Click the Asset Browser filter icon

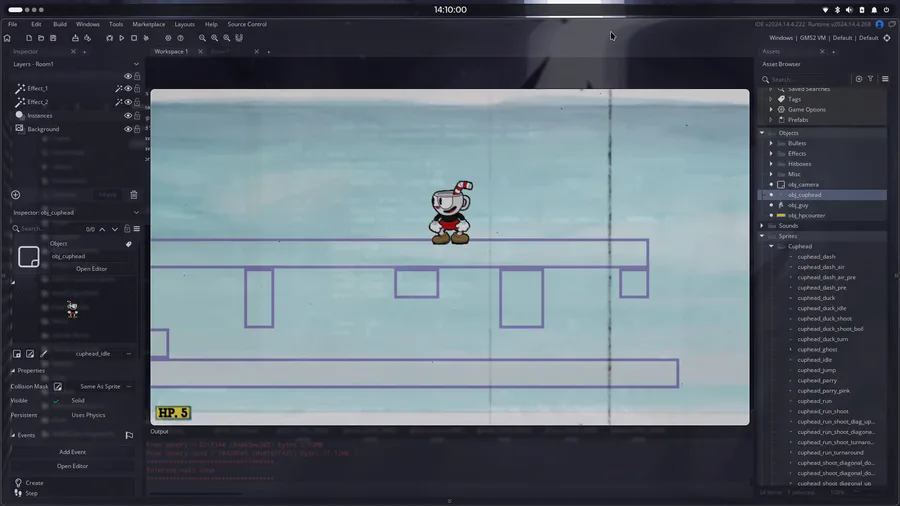[x=871, y=79]
